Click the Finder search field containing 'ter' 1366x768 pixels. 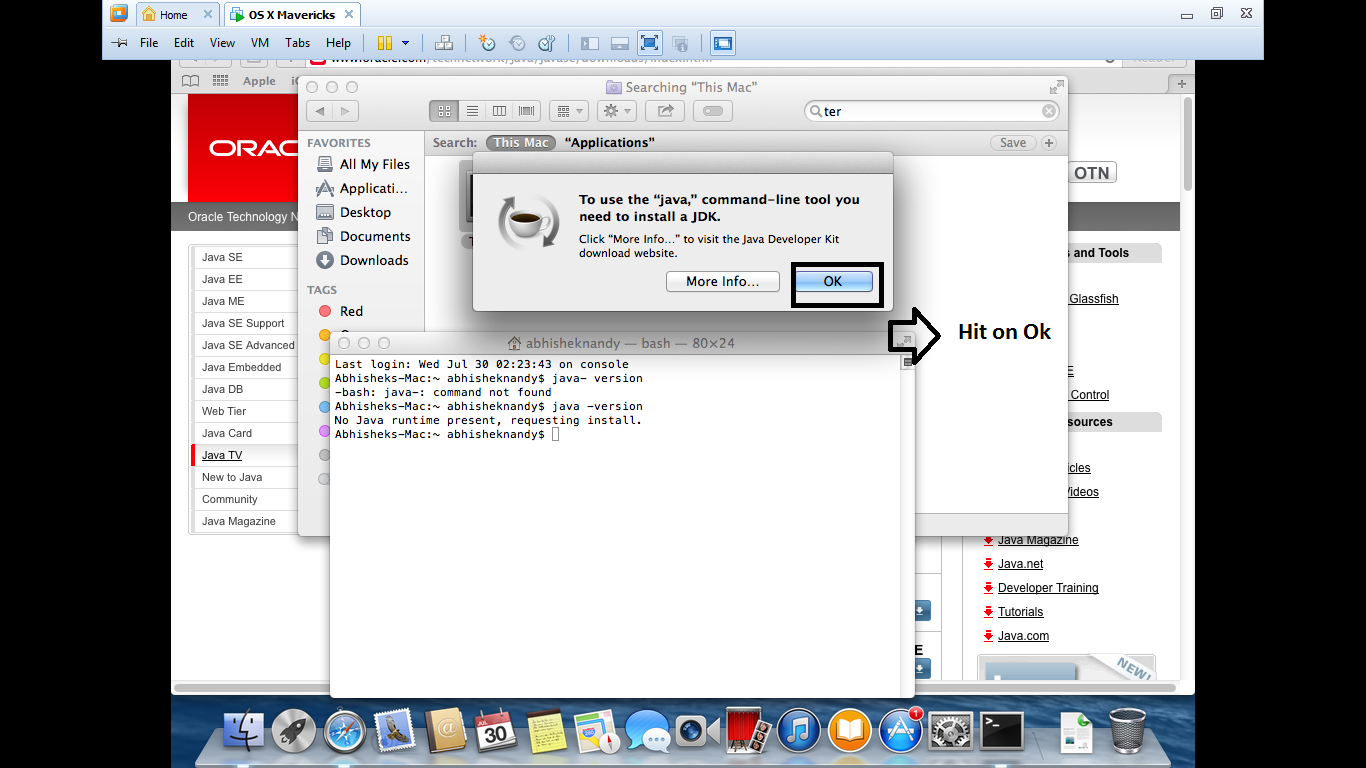point(932,112)
